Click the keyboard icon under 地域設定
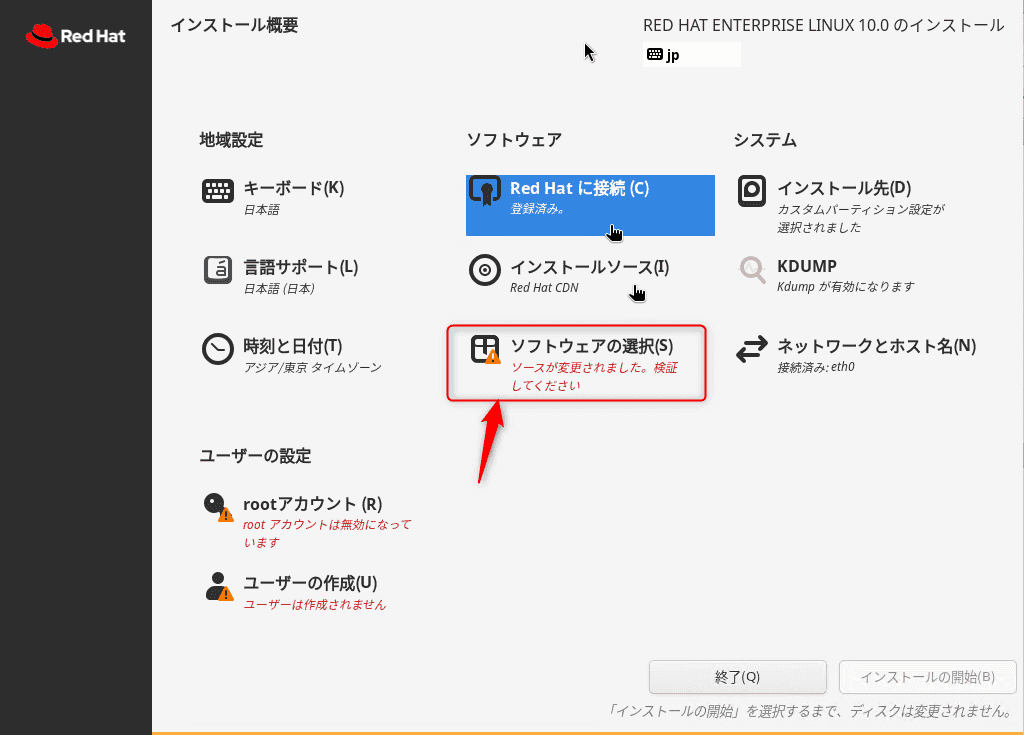 coord(217,191)
